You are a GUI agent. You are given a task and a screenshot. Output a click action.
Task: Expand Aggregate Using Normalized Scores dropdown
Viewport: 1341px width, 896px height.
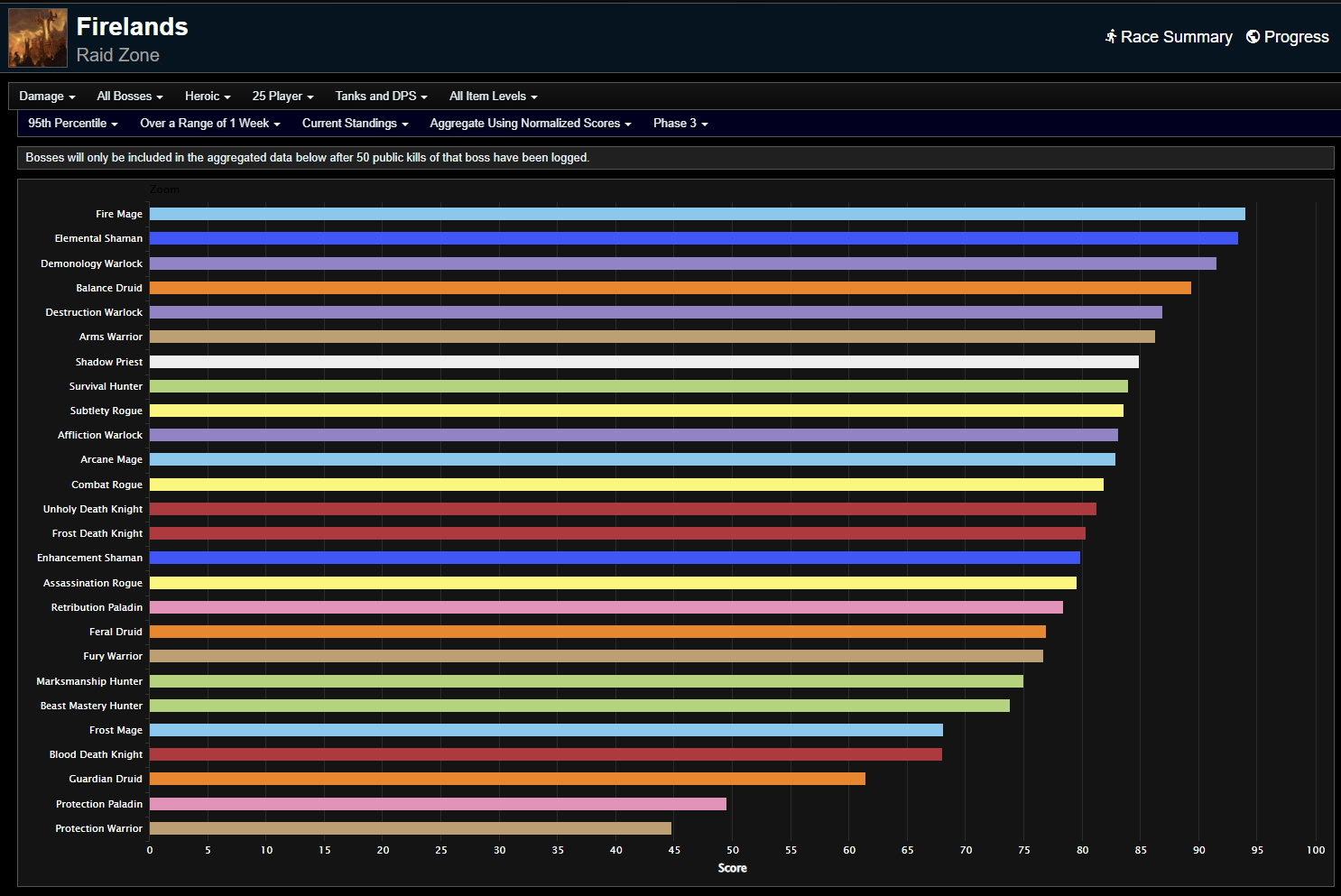pos(530,124)
